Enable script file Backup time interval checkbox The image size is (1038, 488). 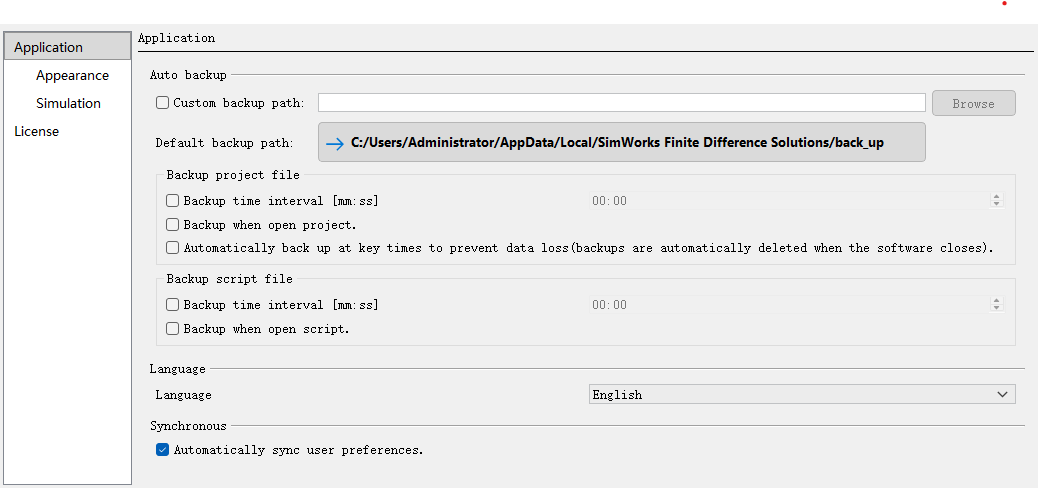pyautogui.click(x=173, y=305)
